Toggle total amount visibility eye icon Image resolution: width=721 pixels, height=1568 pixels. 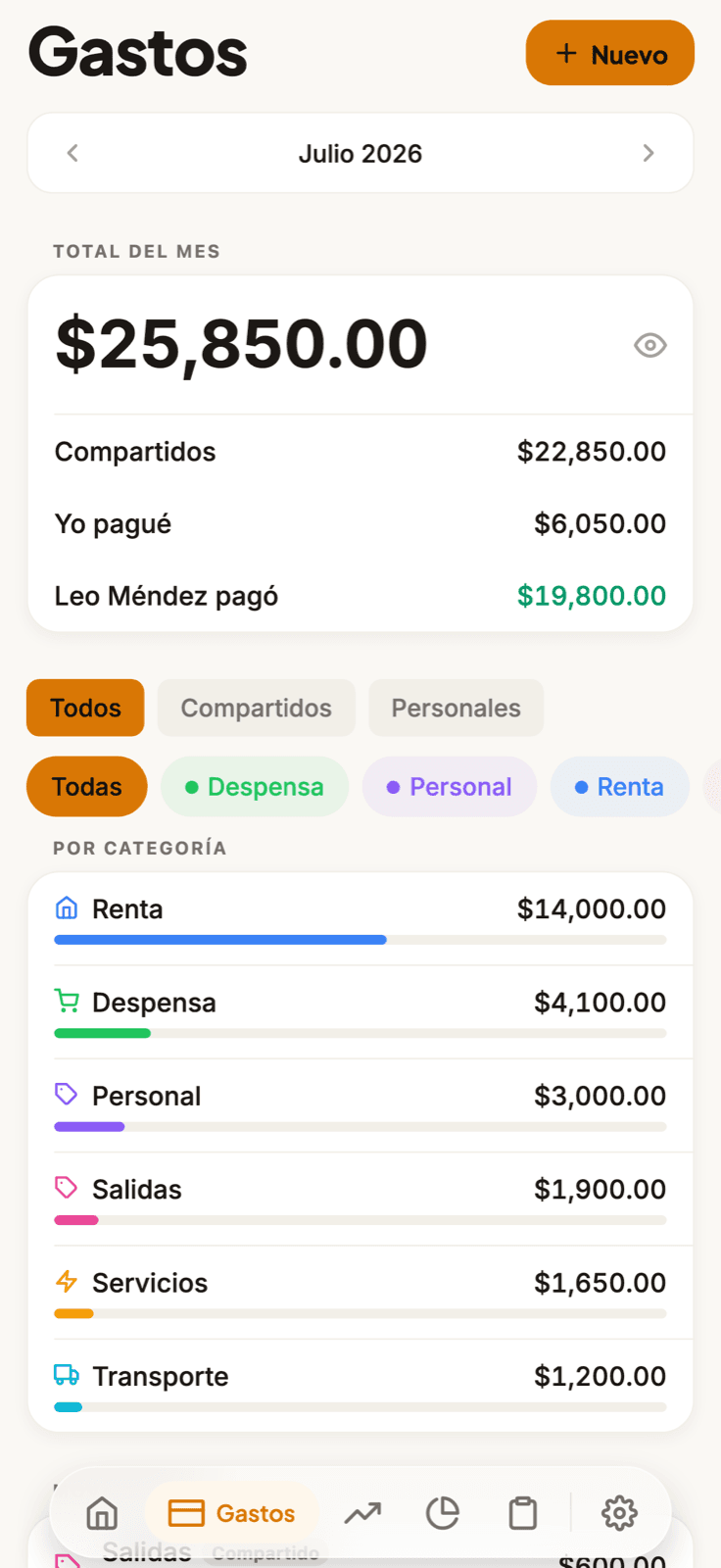click(x=650, y=345)
